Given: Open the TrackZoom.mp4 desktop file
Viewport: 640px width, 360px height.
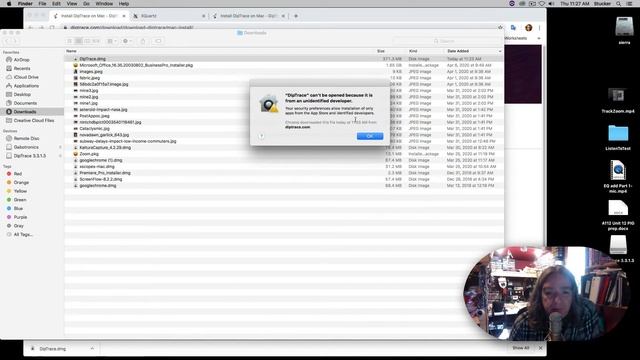Looking at the screenshot, I should click(618, 100).
